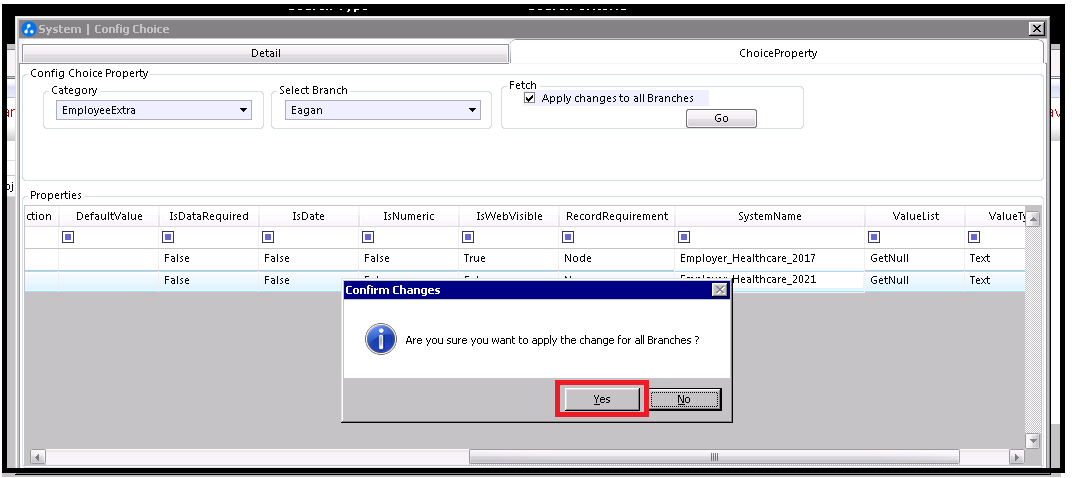Select the Employer_Healthcare_2017 cell
The image size is (1072, 478).
[x=770, y=258]
